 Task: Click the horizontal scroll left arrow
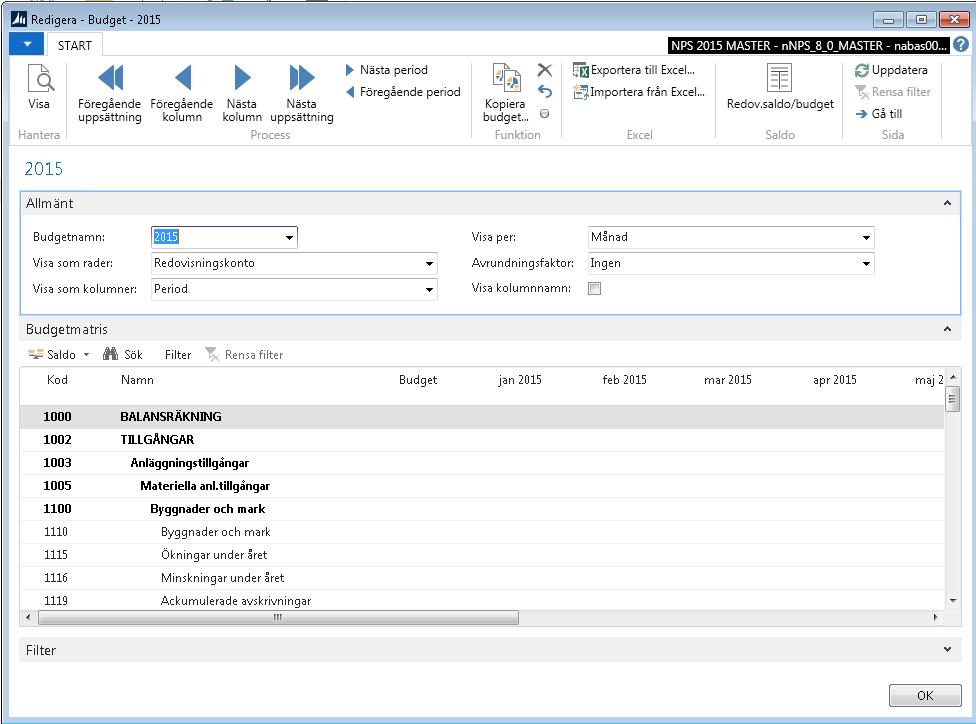[x=28, y=618]
